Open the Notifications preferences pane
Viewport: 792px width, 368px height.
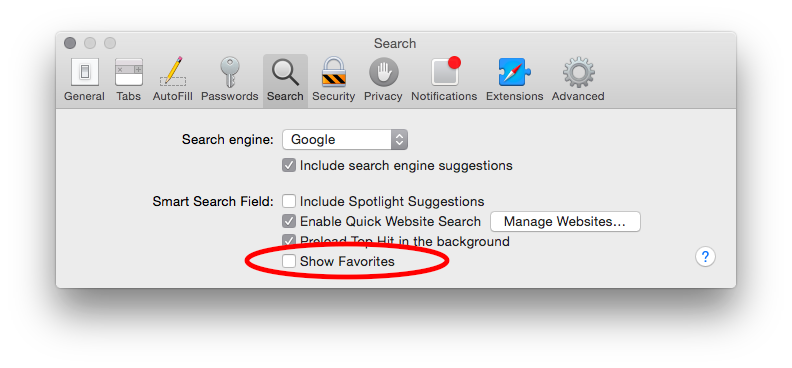click(444, 80)
